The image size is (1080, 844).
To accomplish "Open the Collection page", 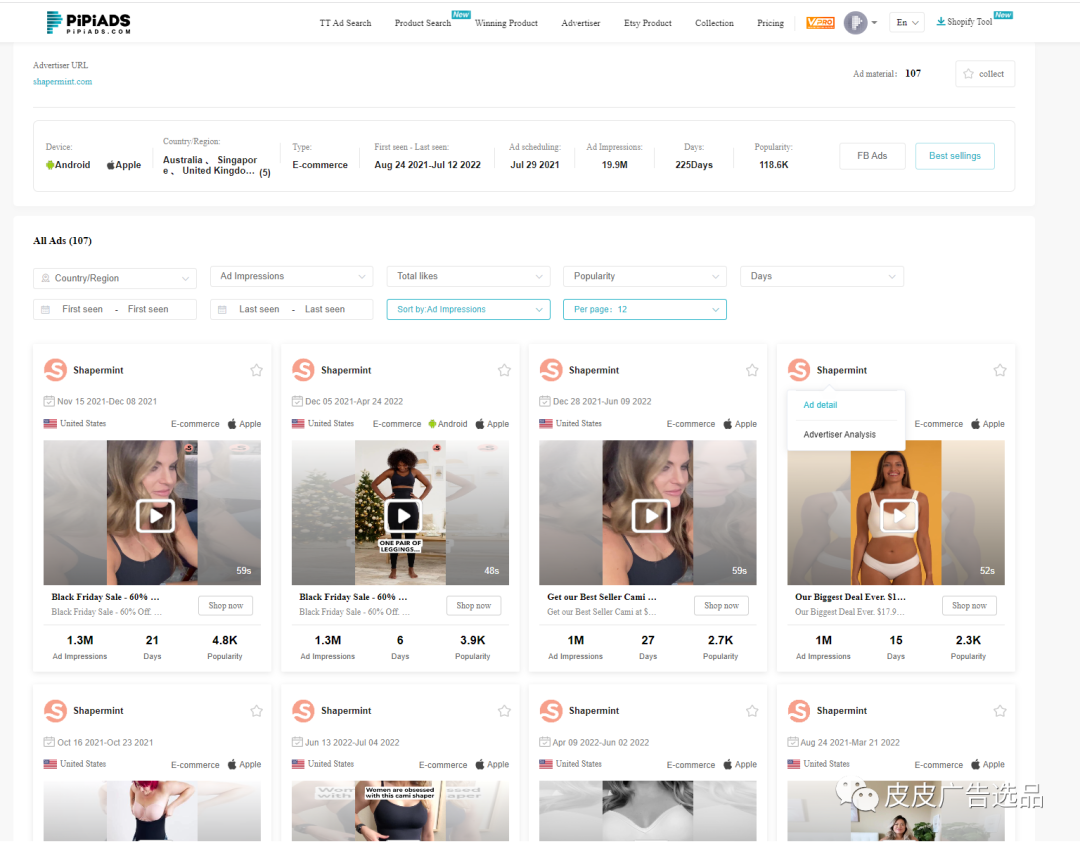I will 714,23.
